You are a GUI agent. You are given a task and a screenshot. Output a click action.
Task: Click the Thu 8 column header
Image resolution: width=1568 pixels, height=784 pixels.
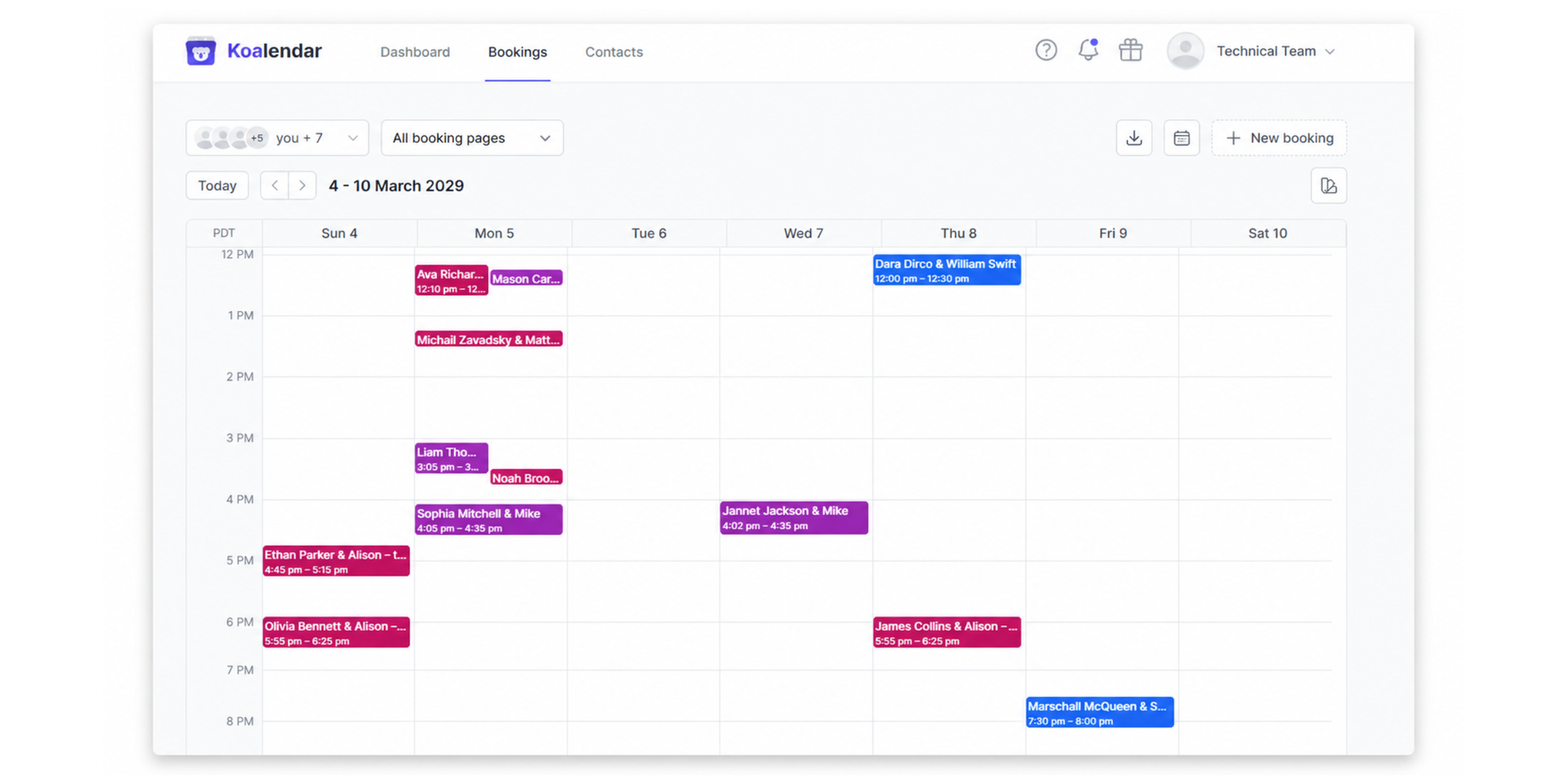pyautogui.click(x=959, y=233)
